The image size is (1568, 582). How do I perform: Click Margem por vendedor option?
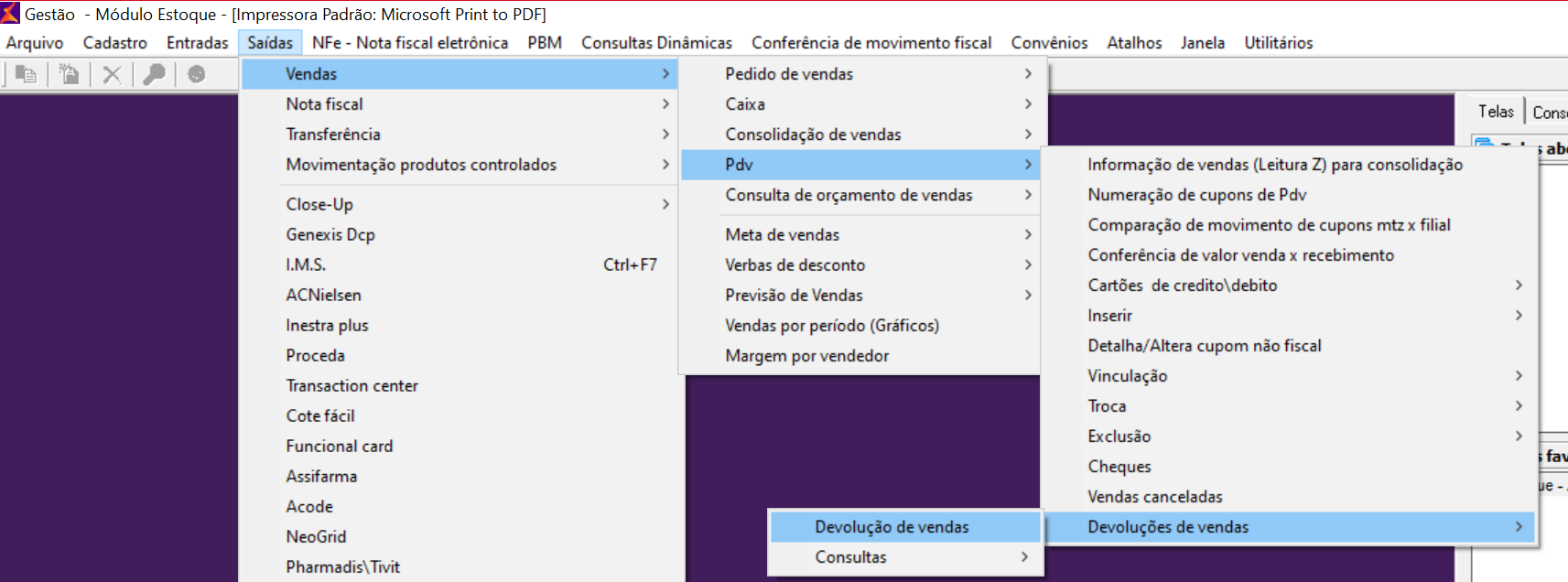point(806,356)
